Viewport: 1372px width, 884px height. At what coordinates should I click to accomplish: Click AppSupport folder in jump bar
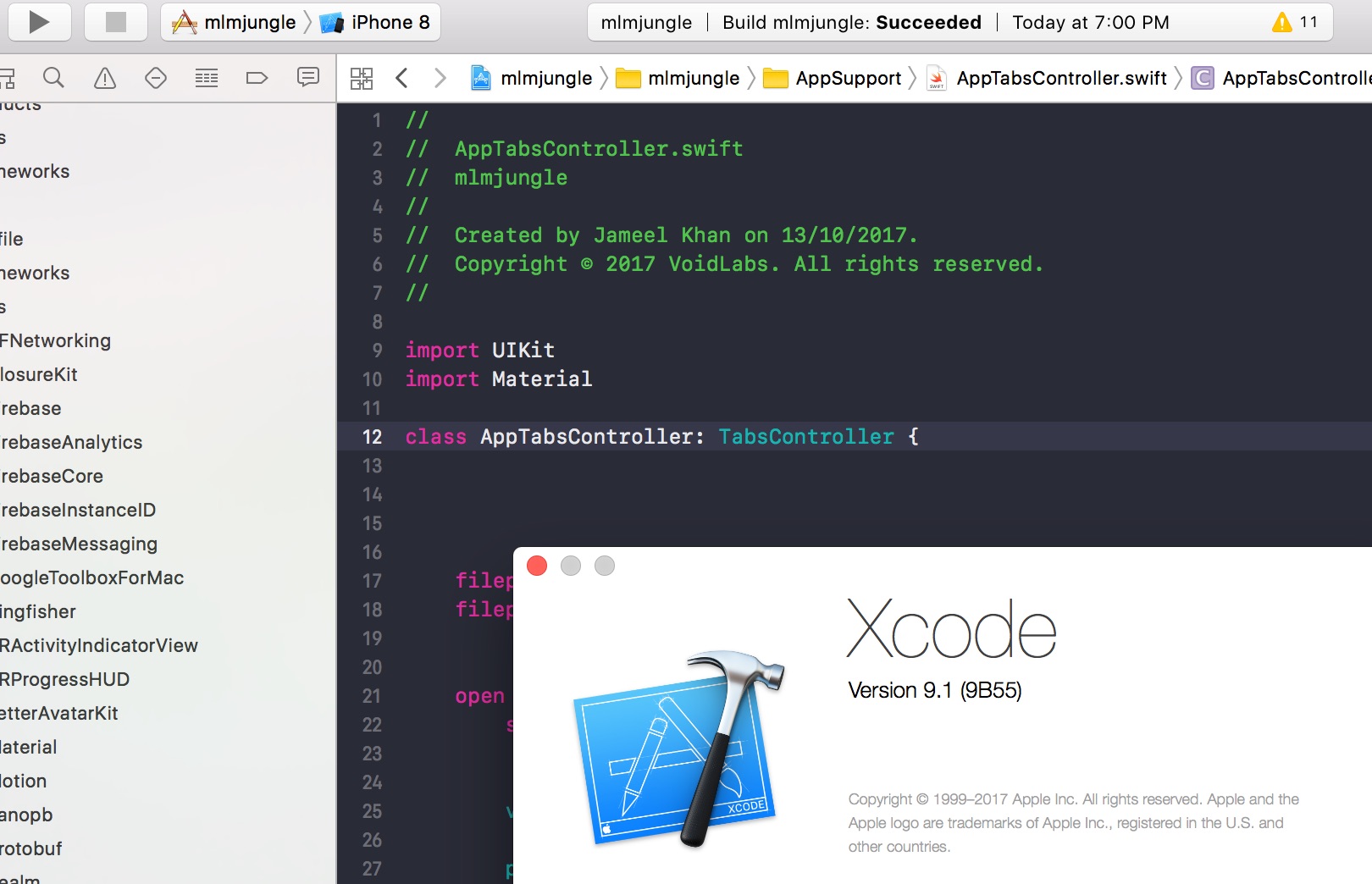coord(832,78)
